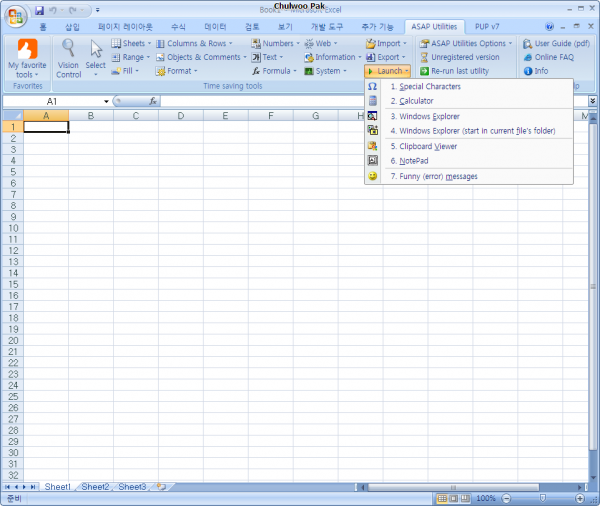Click the vertical scrollbar down arrow
Image resolution: width=600 pixels, height=506 pixels.
pyautogui.click(x=593, y=478)
